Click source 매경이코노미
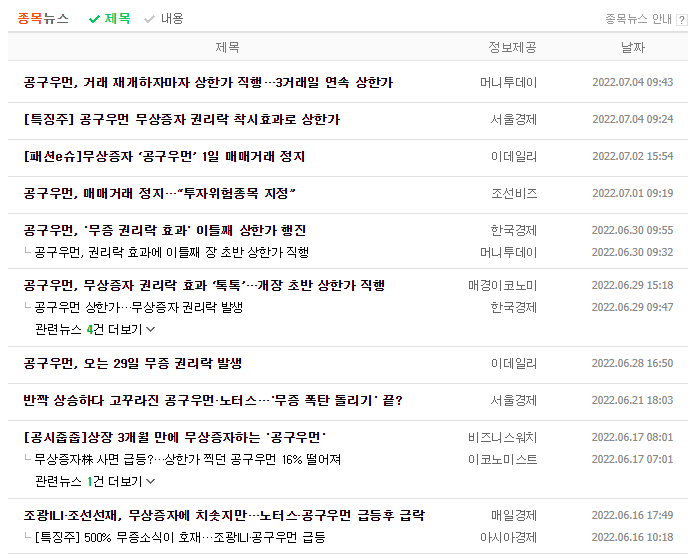The height and width of the screenshot is (558, 694). pyautogui.click(x=503, y=285)
